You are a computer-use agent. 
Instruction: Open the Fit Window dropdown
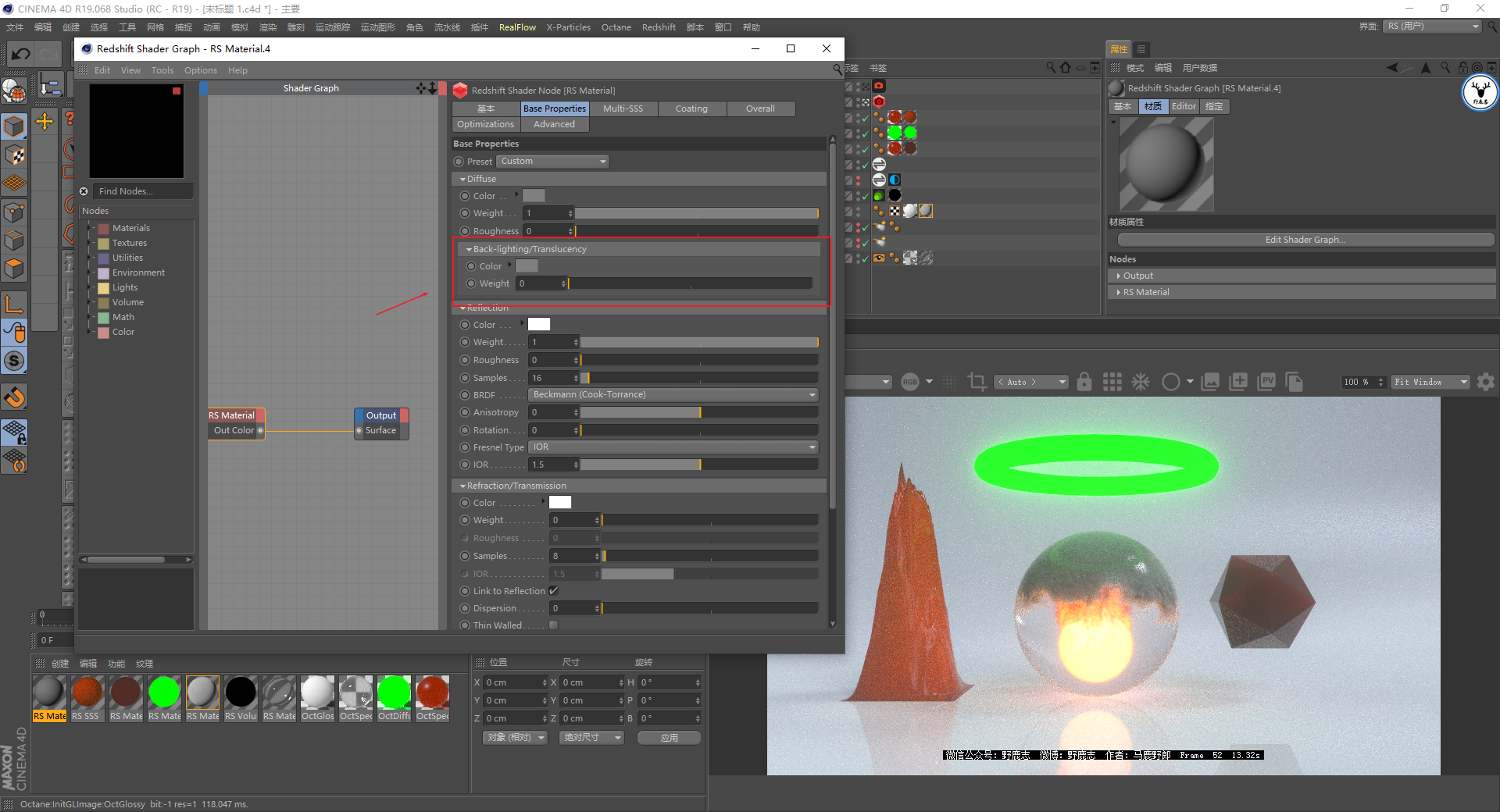[x=1430, y=382]
